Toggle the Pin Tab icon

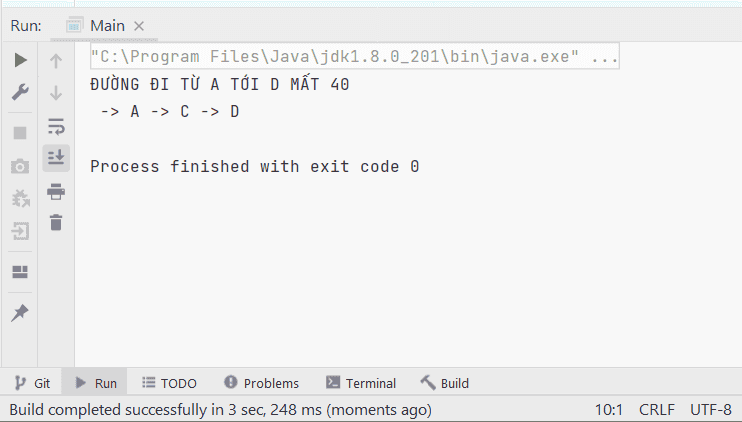click(20, 313)
